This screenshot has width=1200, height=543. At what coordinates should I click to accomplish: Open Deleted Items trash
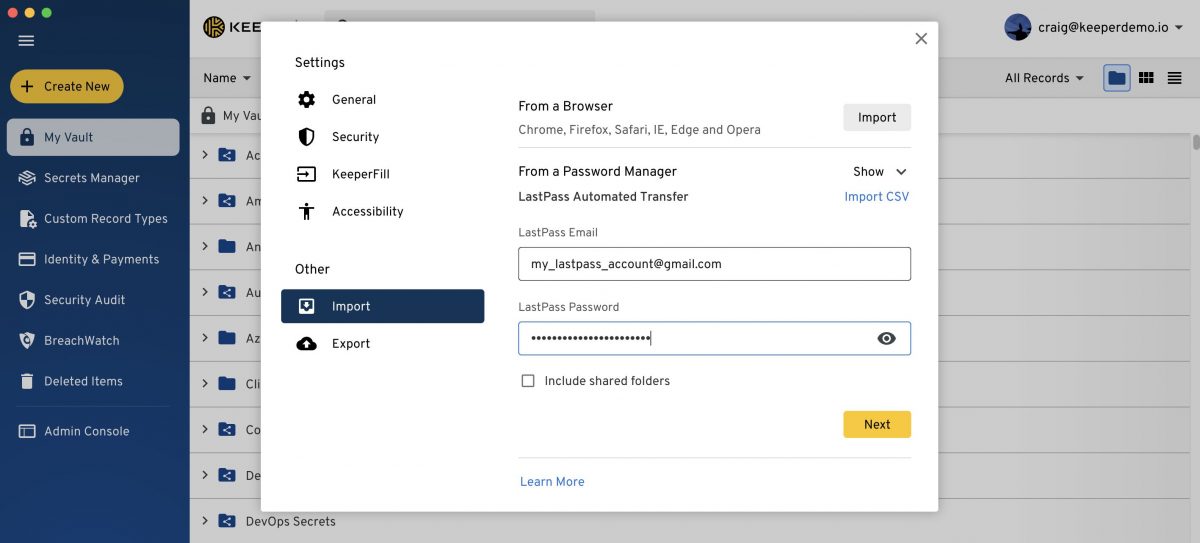(x=83, y=381)
